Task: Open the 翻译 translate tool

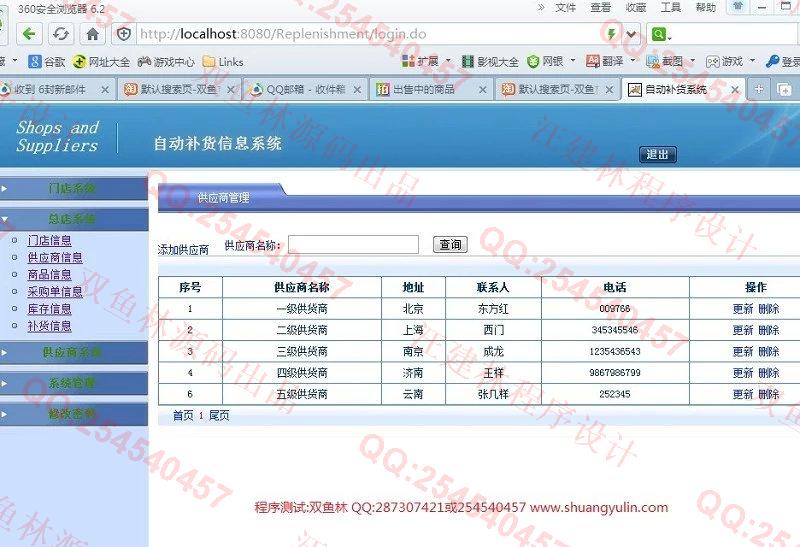Action: click(605, 61)
